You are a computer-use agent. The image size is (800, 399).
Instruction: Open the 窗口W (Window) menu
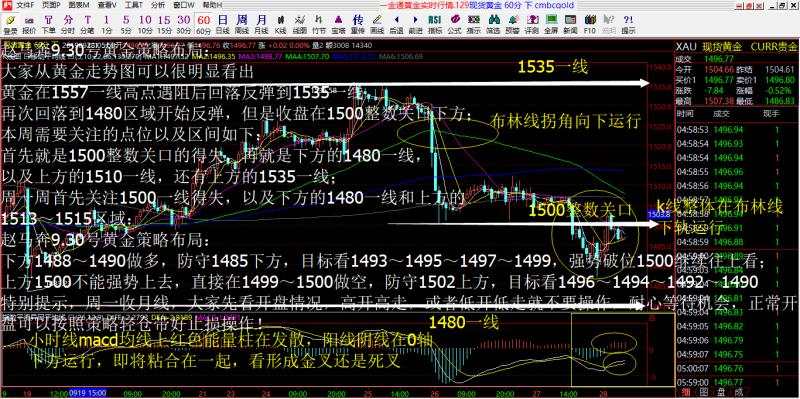coord(183,5)
